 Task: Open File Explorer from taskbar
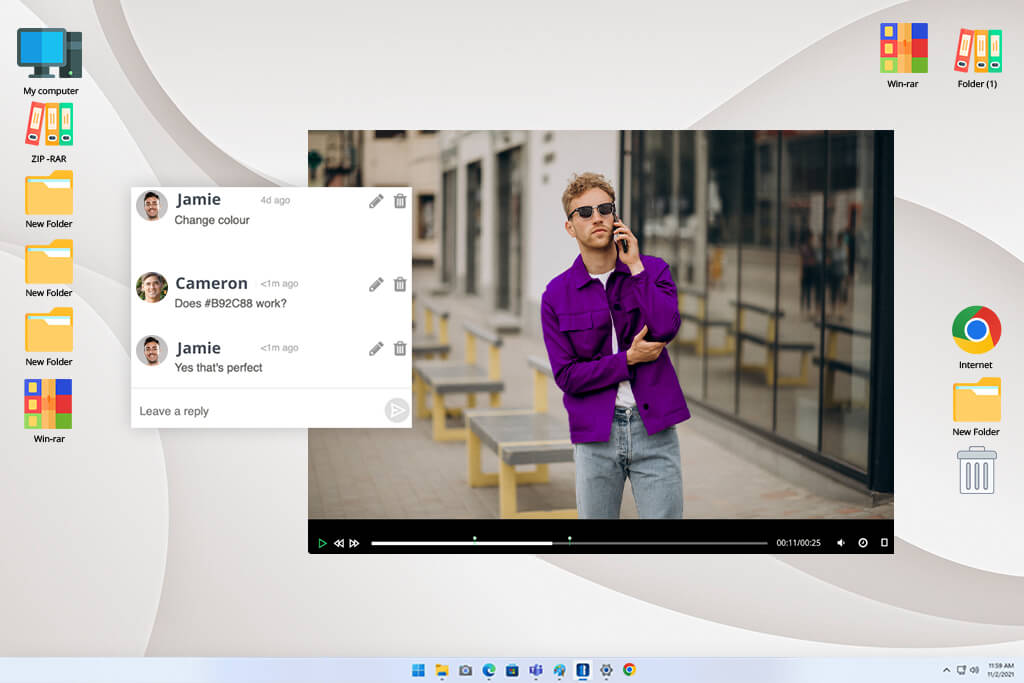[442, 670]
